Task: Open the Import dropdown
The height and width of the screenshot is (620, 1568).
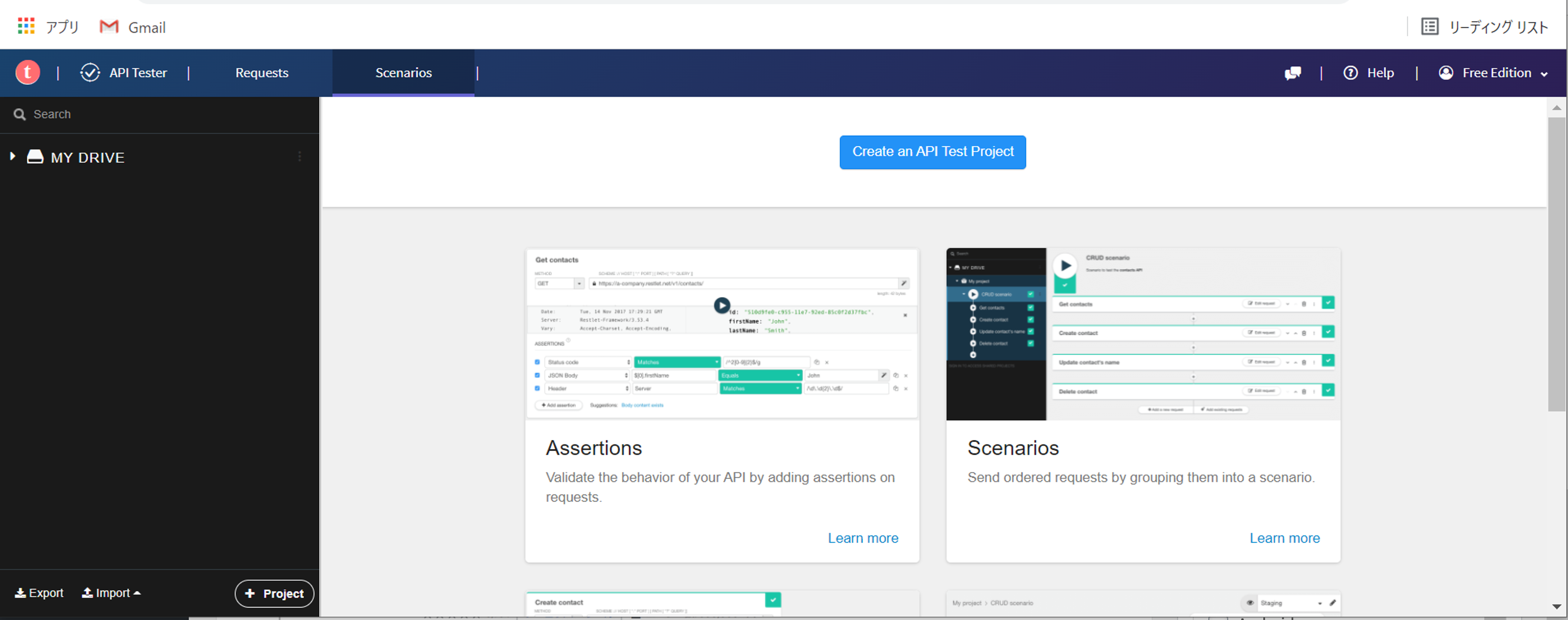Action: (x=112, y=593)
